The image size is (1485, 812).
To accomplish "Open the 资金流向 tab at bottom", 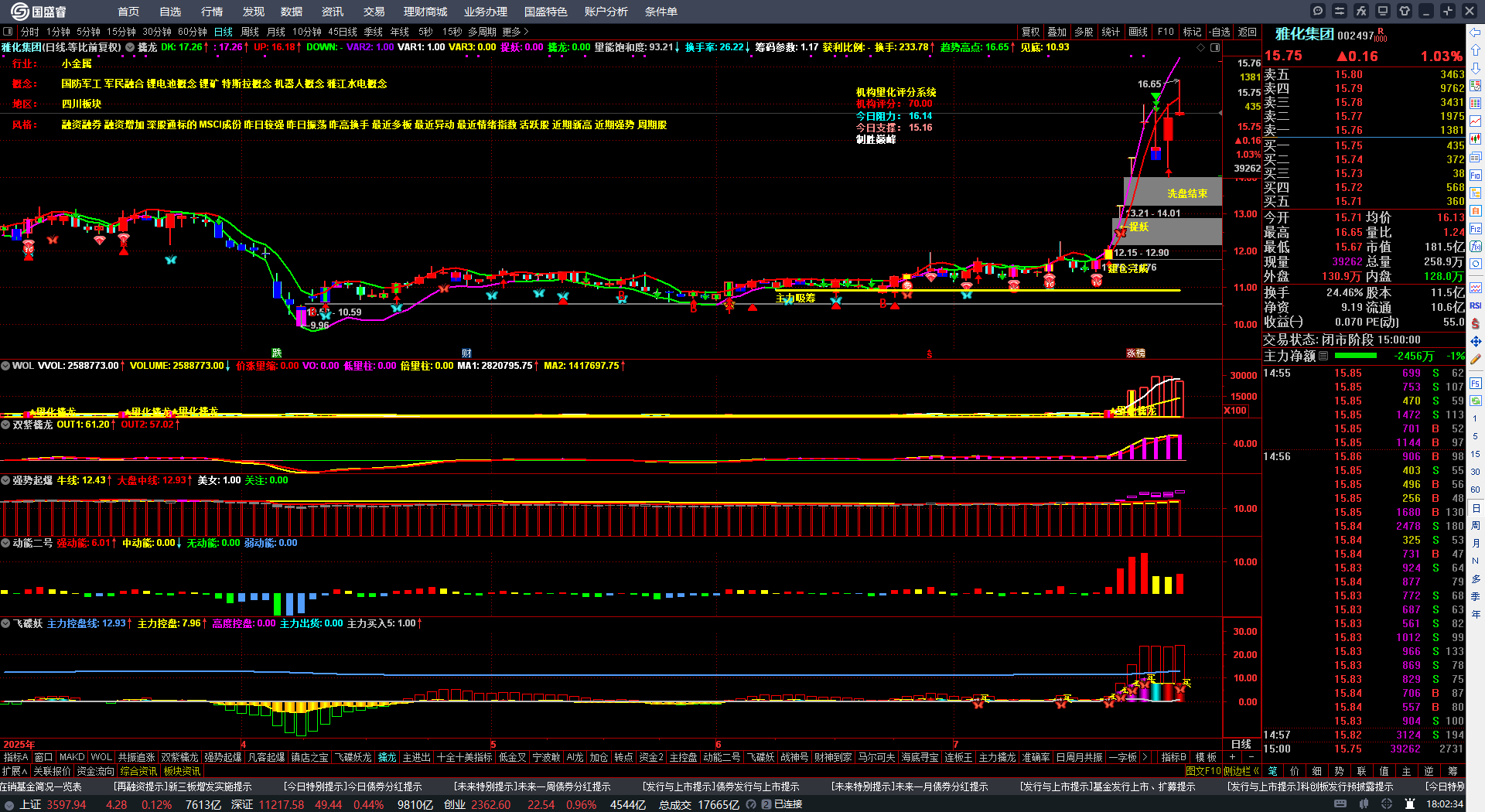I will (96, 771).
